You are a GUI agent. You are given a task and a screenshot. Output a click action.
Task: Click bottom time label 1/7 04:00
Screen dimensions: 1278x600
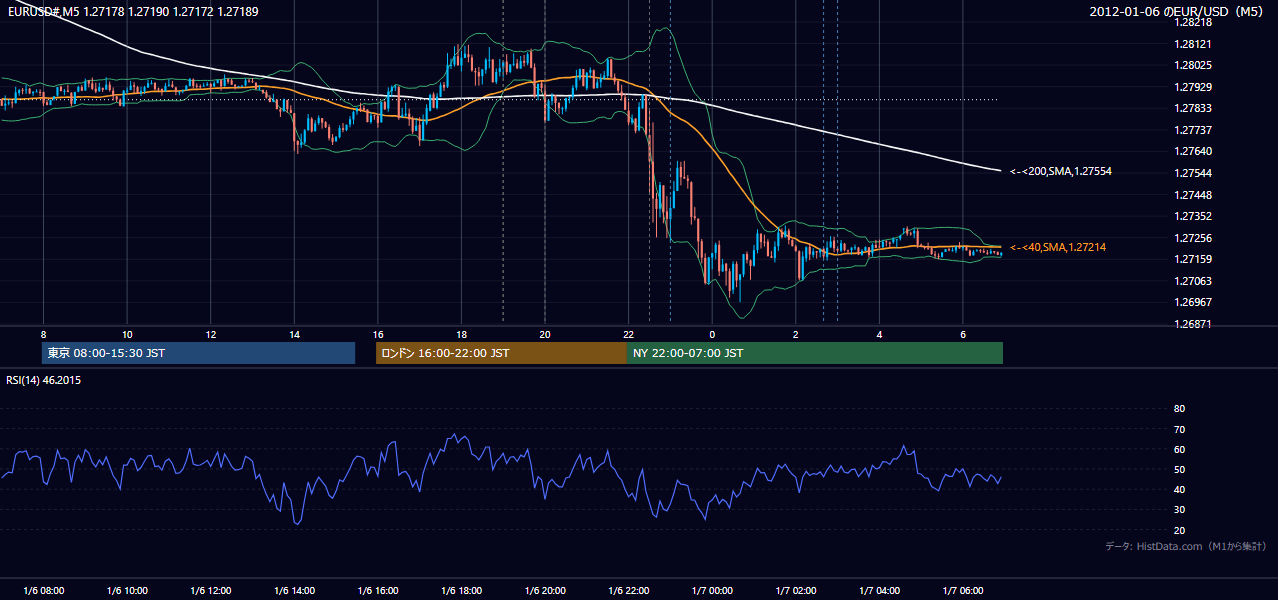click(x=879, y=590)
